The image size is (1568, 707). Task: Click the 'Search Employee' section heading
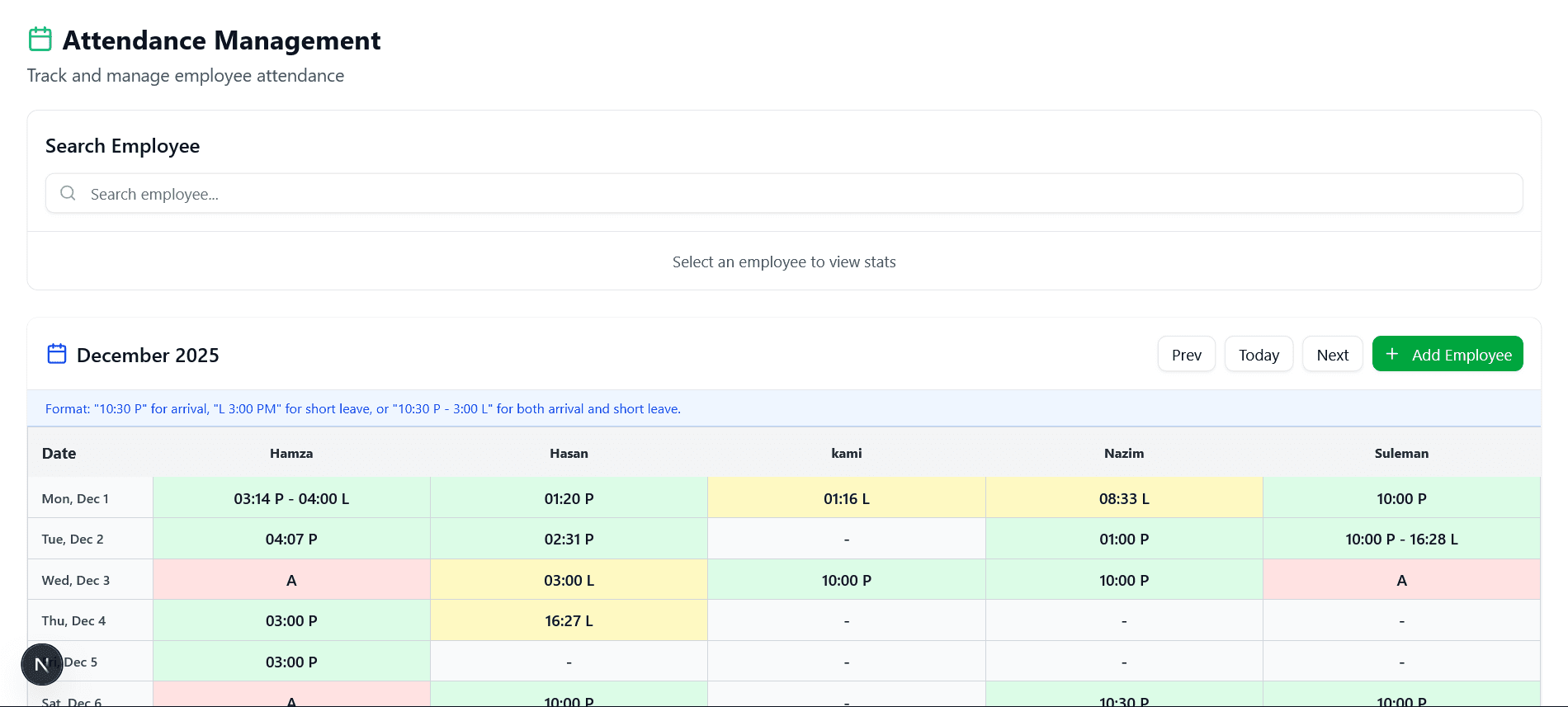coord(122,146)
